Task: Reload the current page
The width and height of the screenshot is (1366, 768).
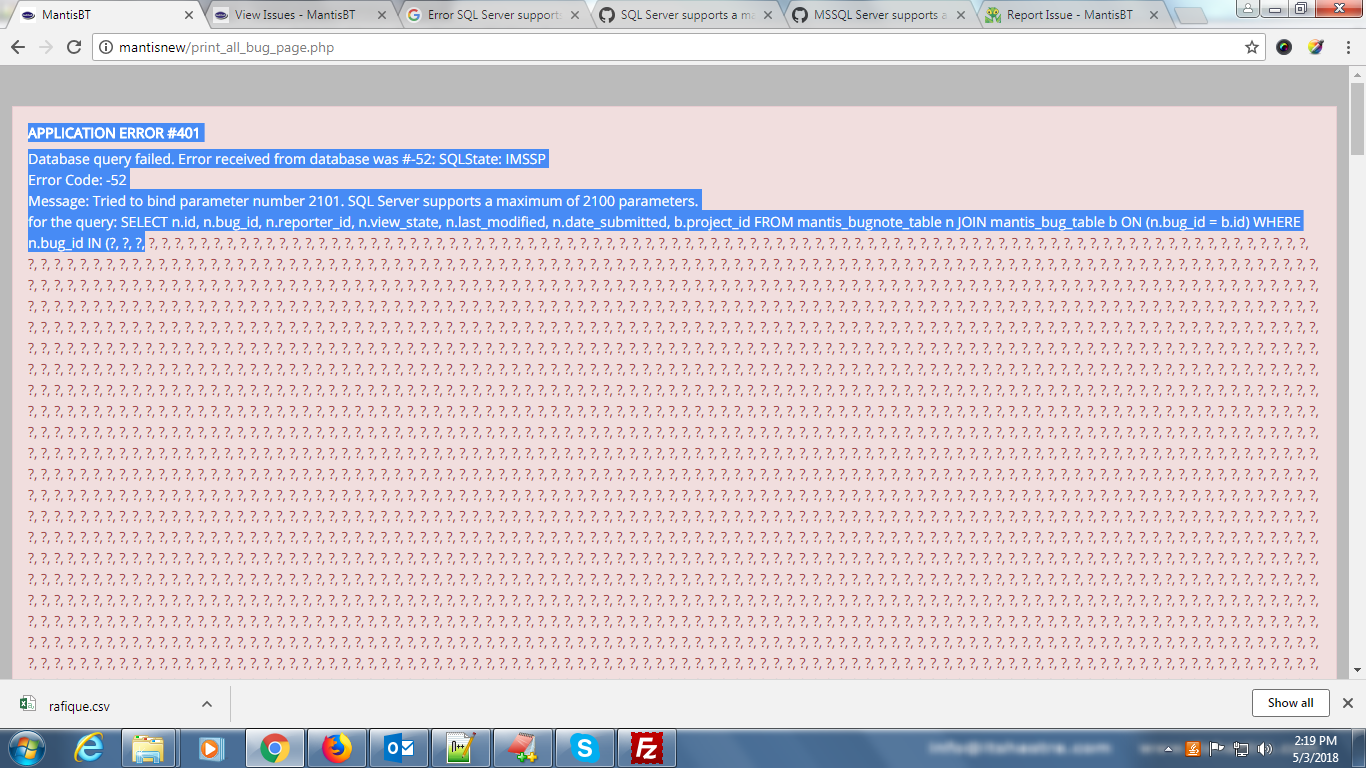Action: tap(74, 47)
